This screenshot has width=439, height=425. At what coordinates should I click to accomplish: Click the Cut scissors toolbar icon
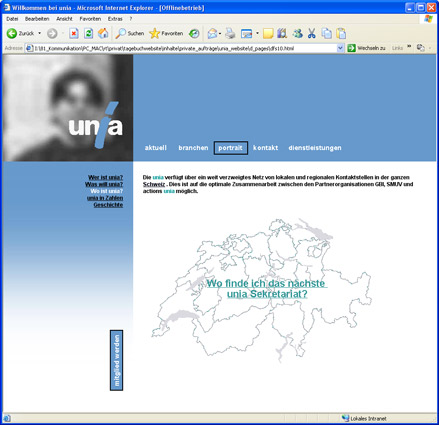click(x=312, y=33)
